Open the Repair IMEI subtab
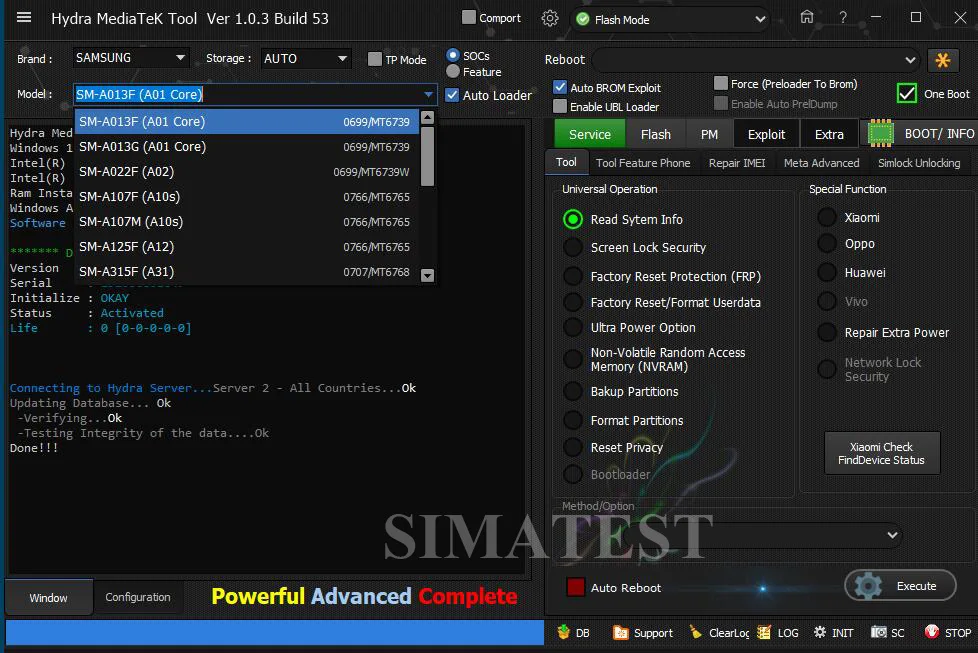The height and width of the screenshot is (653, 978). point(737,163)
